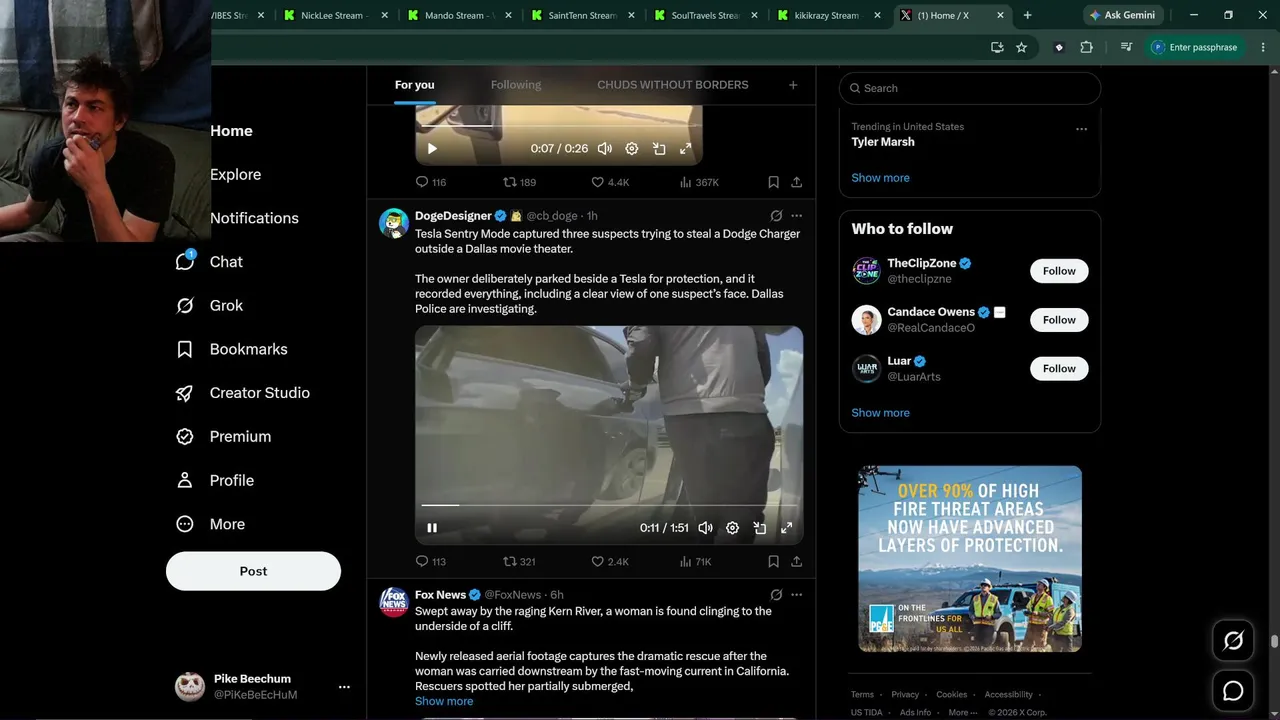The height and width of the screenshot is (720, 1280).
Task: View analytics showing 367K views
Action: [x=699, y=182]
